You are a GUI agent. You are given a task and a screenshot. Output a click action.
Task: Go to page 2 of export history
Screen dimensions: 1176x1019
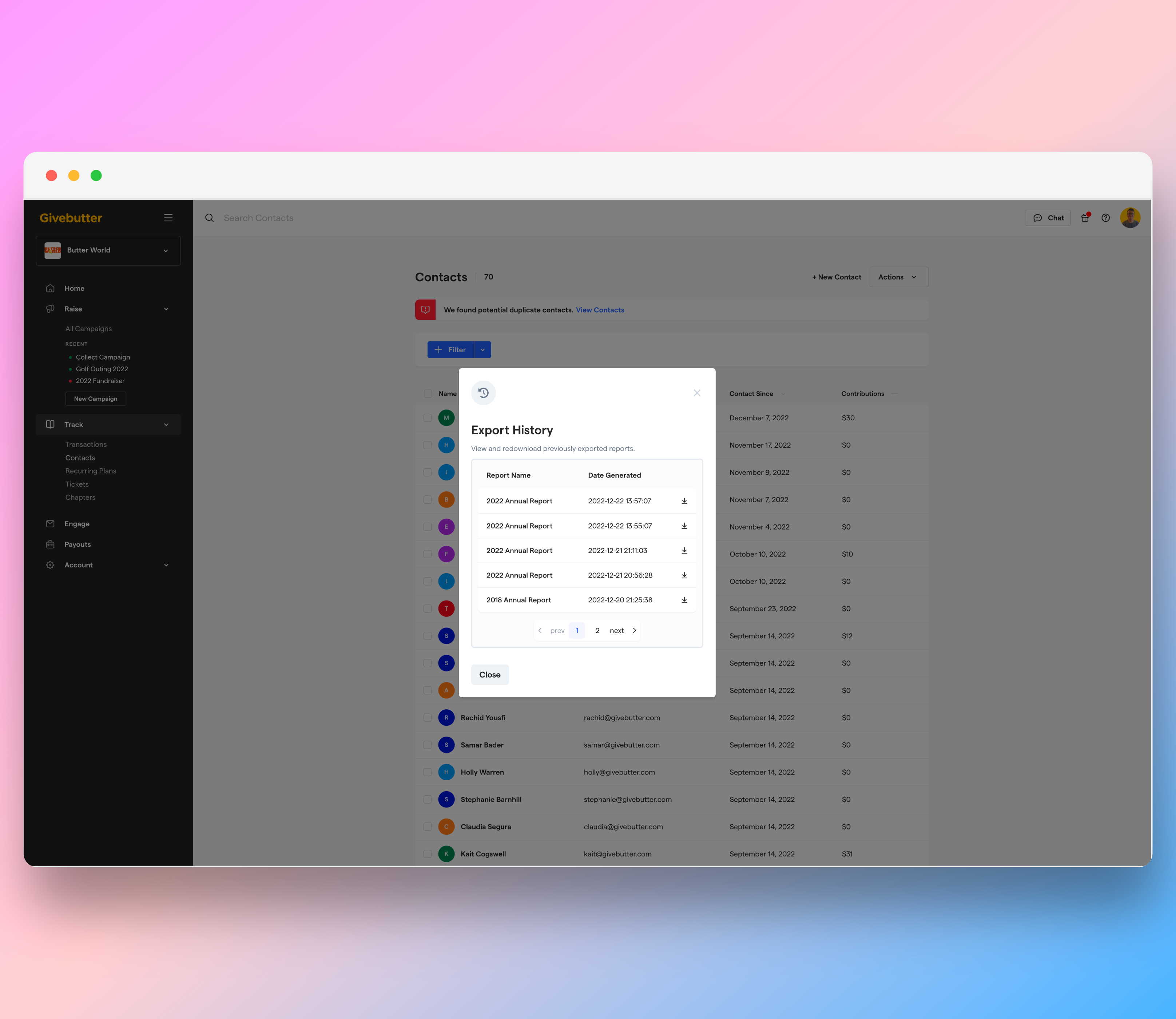597,631
